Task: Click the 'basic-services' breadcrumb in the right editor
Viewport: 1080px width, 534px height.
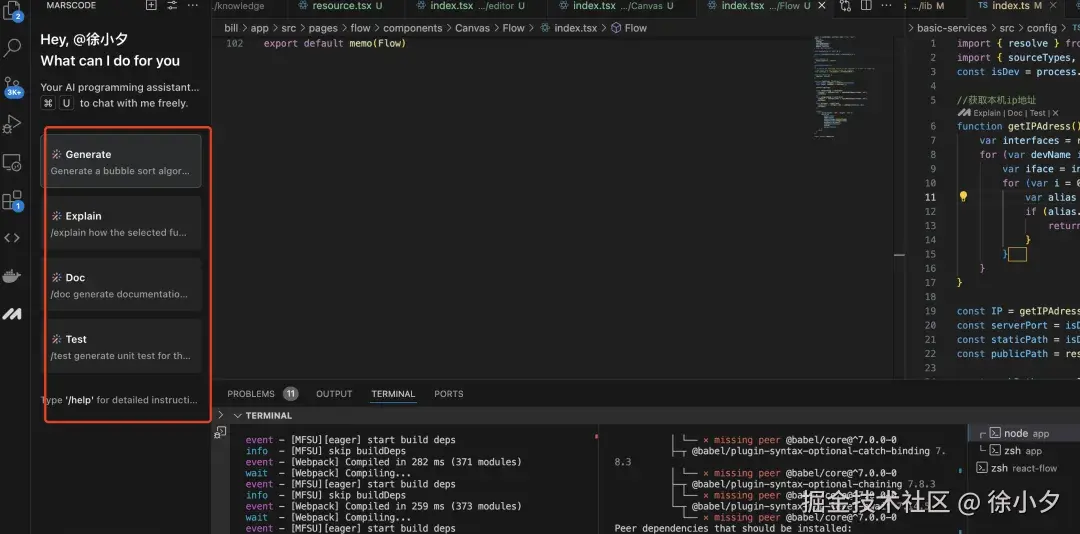Action: click(952, 28)
